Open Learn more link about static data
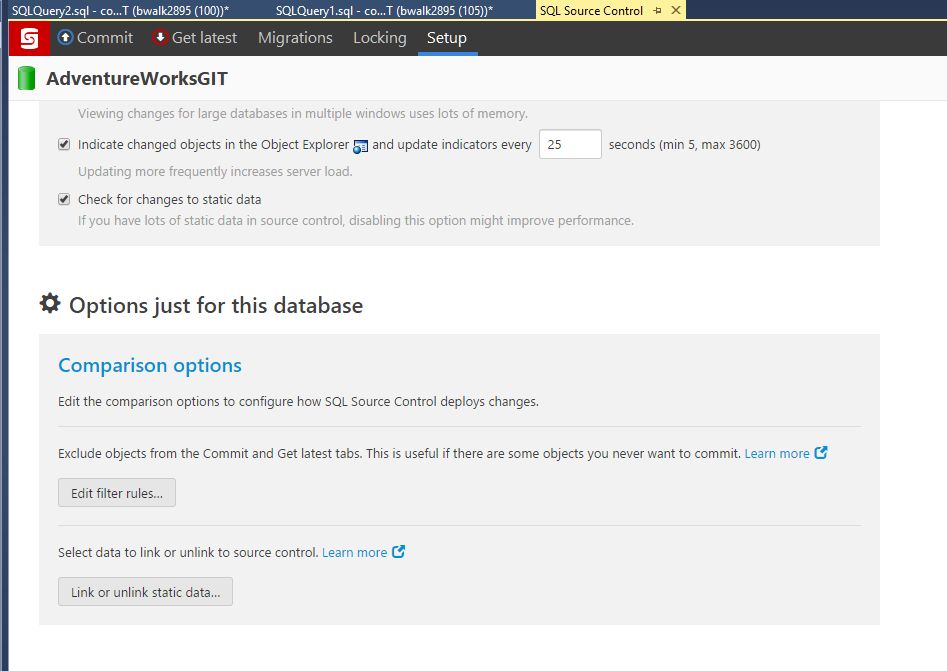This screenshot has height=671, width=947. pos(355,553)
